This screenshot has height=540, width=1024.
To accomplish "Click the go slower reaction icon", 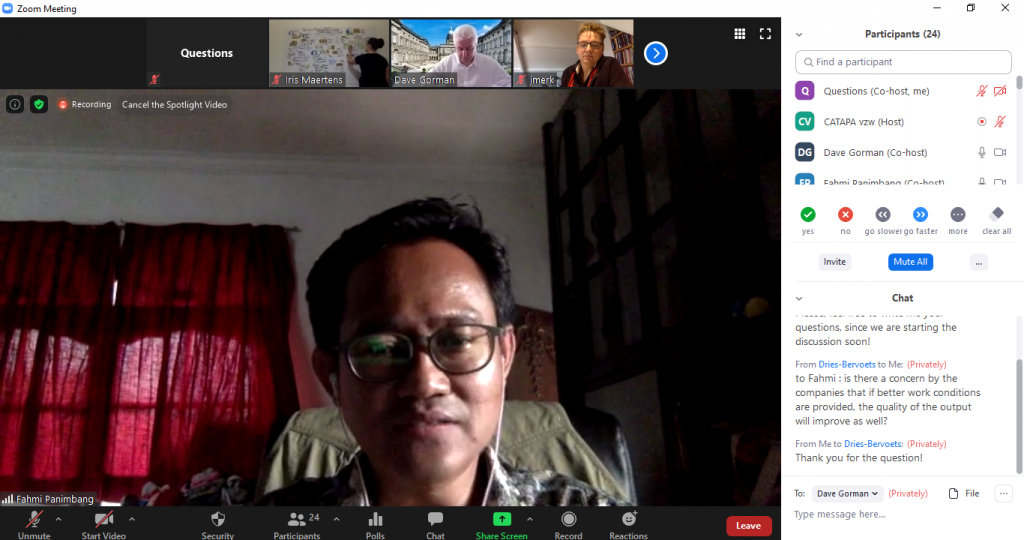I will (883, 214).
